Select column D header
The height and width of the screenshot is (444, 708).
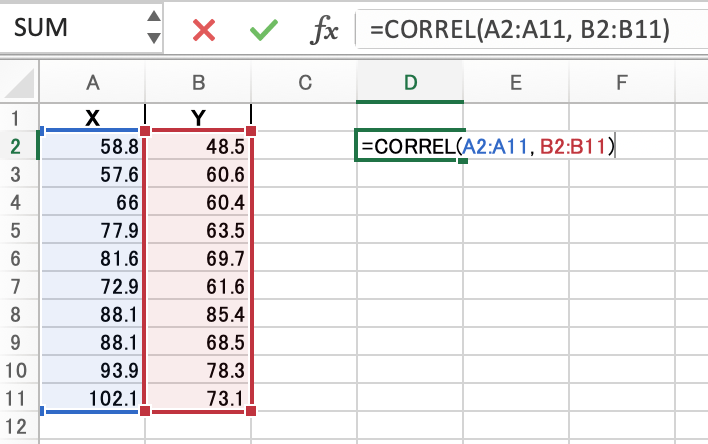tap(410, 83)
